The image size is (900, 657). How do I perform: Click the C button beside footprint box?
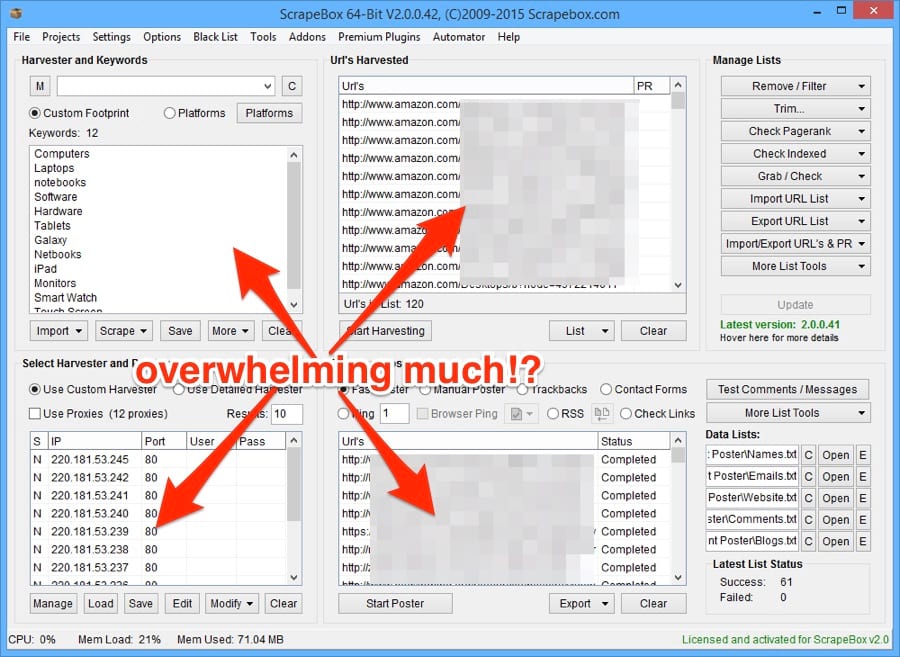(x=292, y=86)
